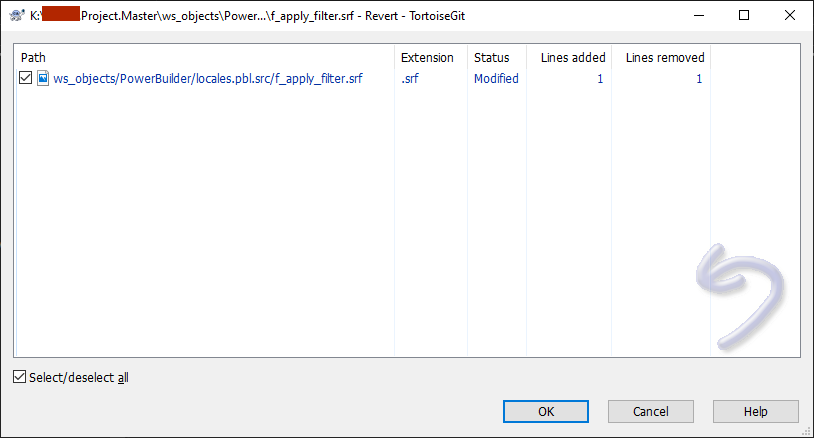Toggle the Select/deselect all checkbox

coord(20,377)
